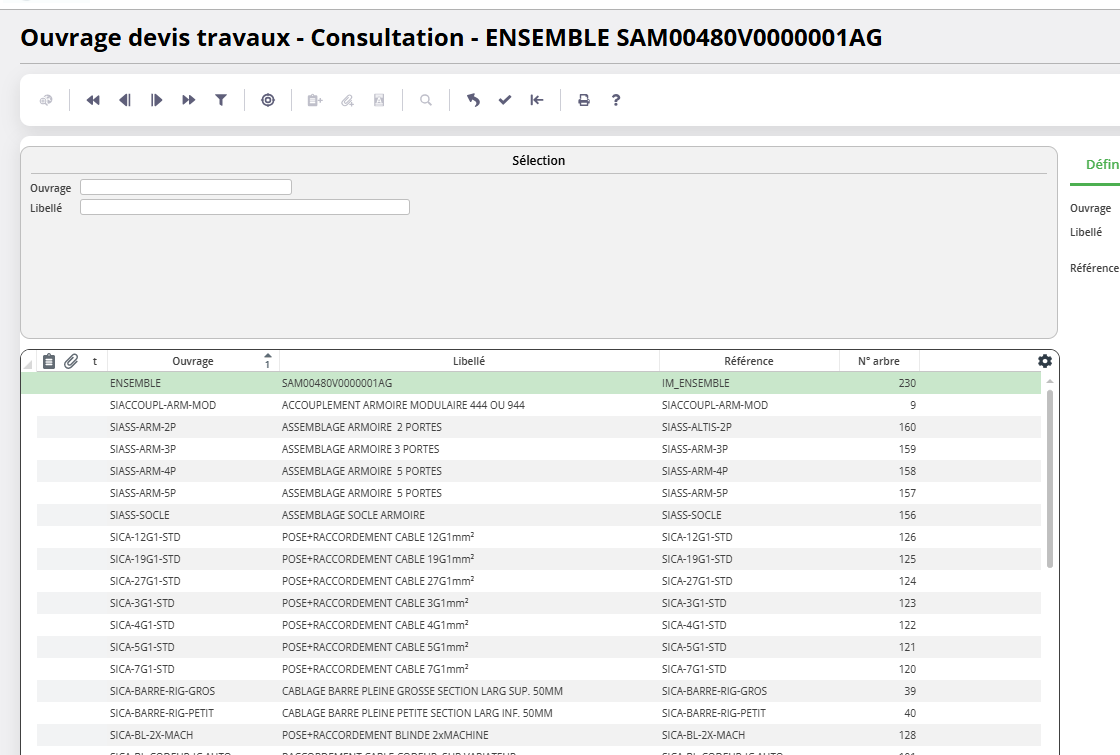Click libellé ASSEMBLAGE SOCLE ARMOIRE

[x=353, y=515]
